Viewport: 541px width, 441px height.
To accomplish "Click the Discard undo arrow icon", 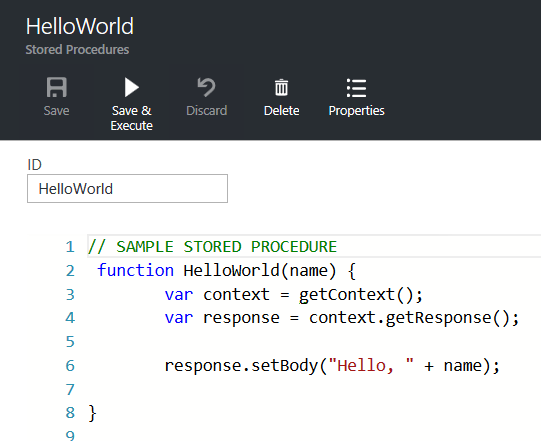I will click(x=206, y=87).
